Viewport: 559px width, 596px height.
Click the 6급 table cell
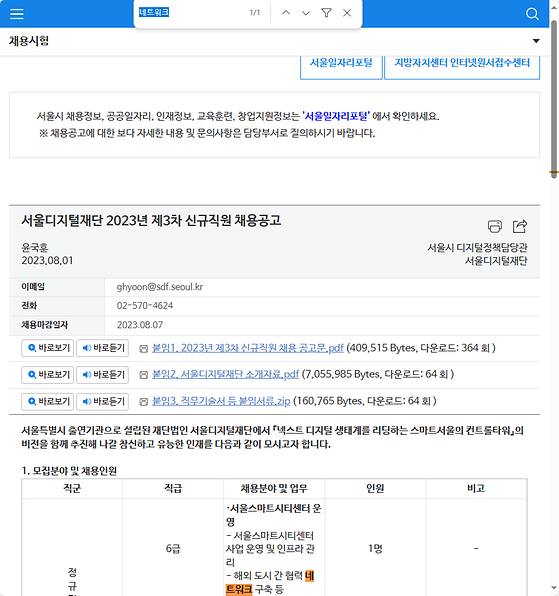point(173,548)
